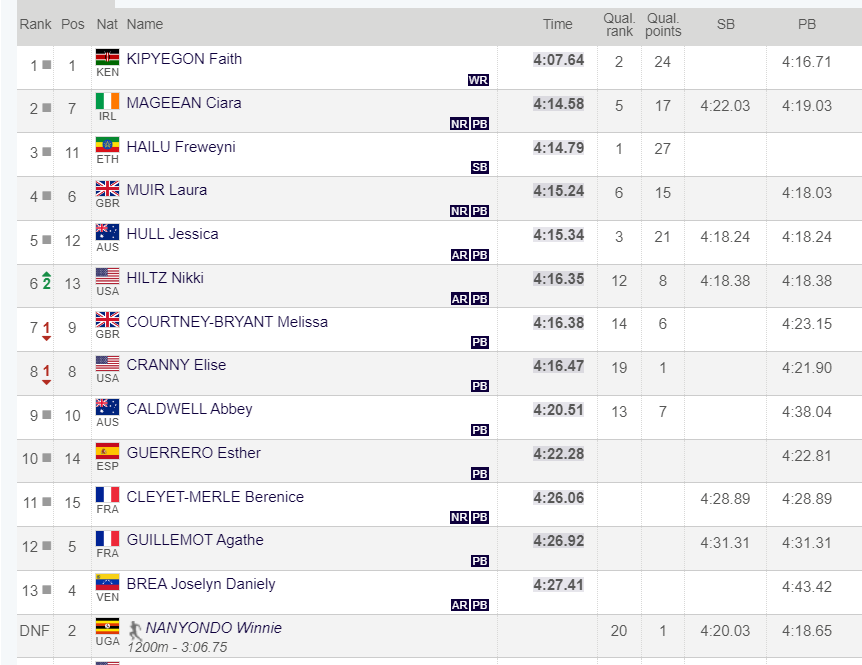The height and width of the screenshot is (665, 862).
Task: Click PB badge in GUERRERO Esther row
Action: [479, 474]
